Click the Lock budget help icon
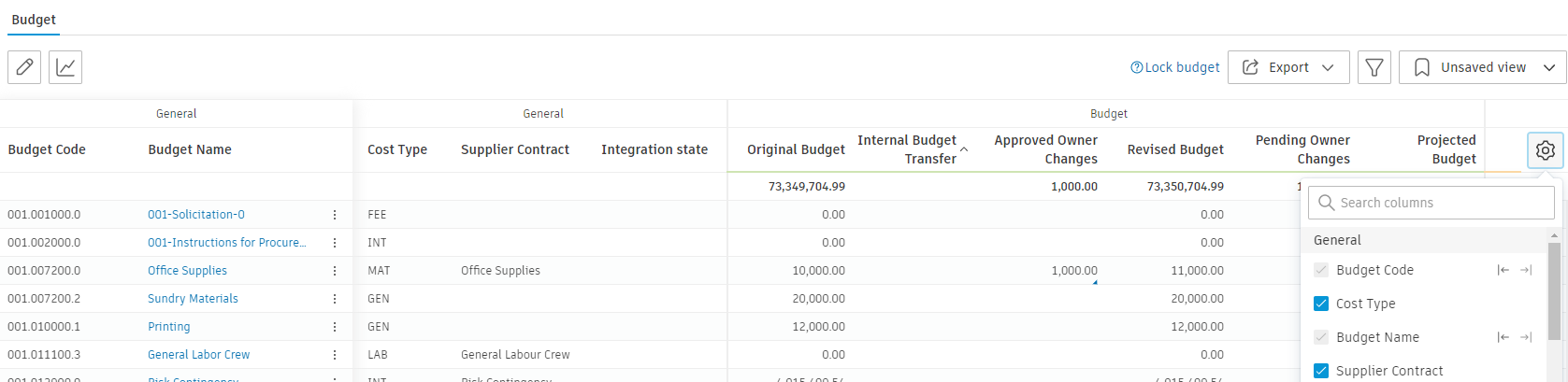Screen dimensions: 1568x382 [1136, 67]
